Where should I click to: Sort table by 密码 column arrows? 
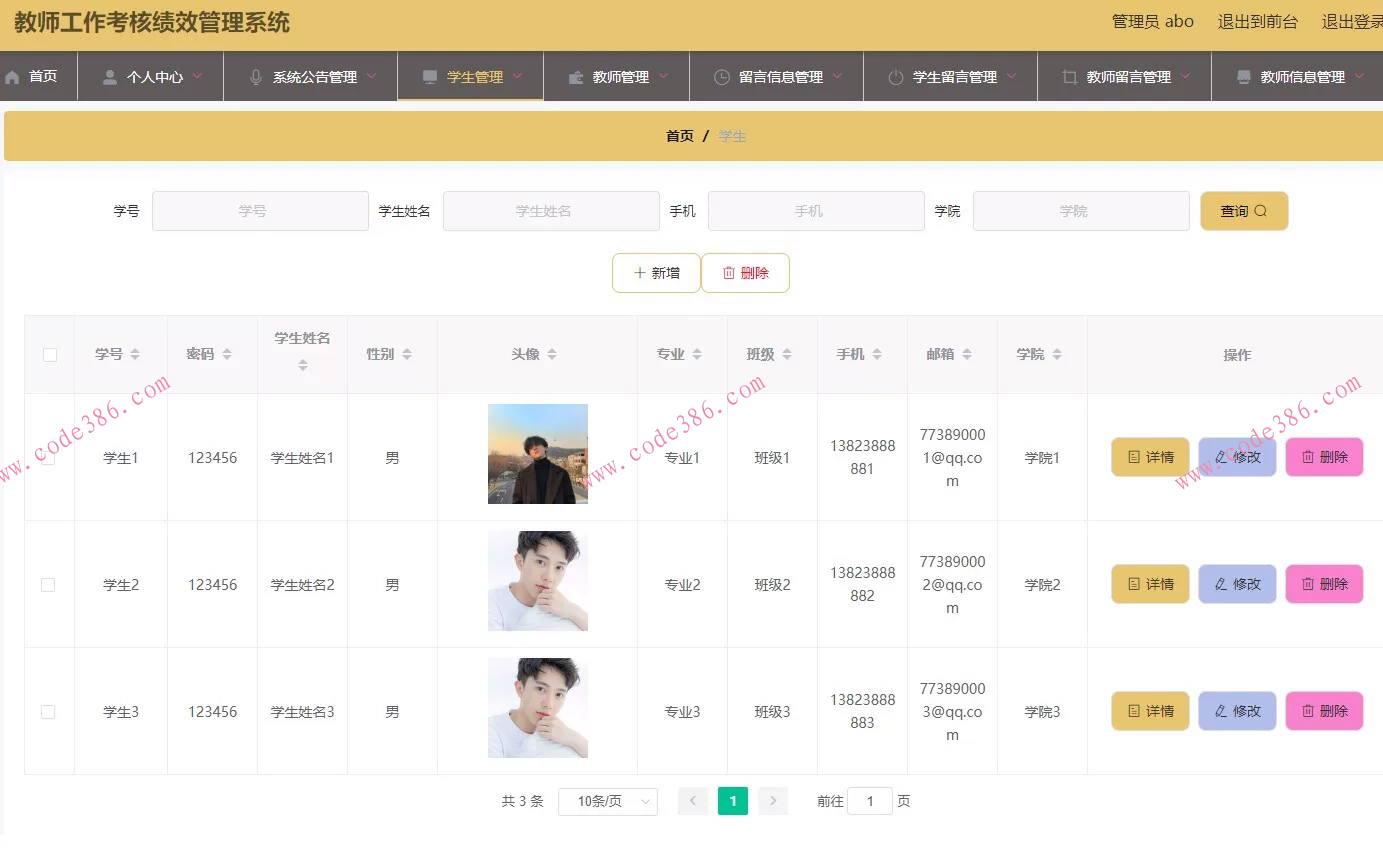pyautogui.click(x=227, y=355)
